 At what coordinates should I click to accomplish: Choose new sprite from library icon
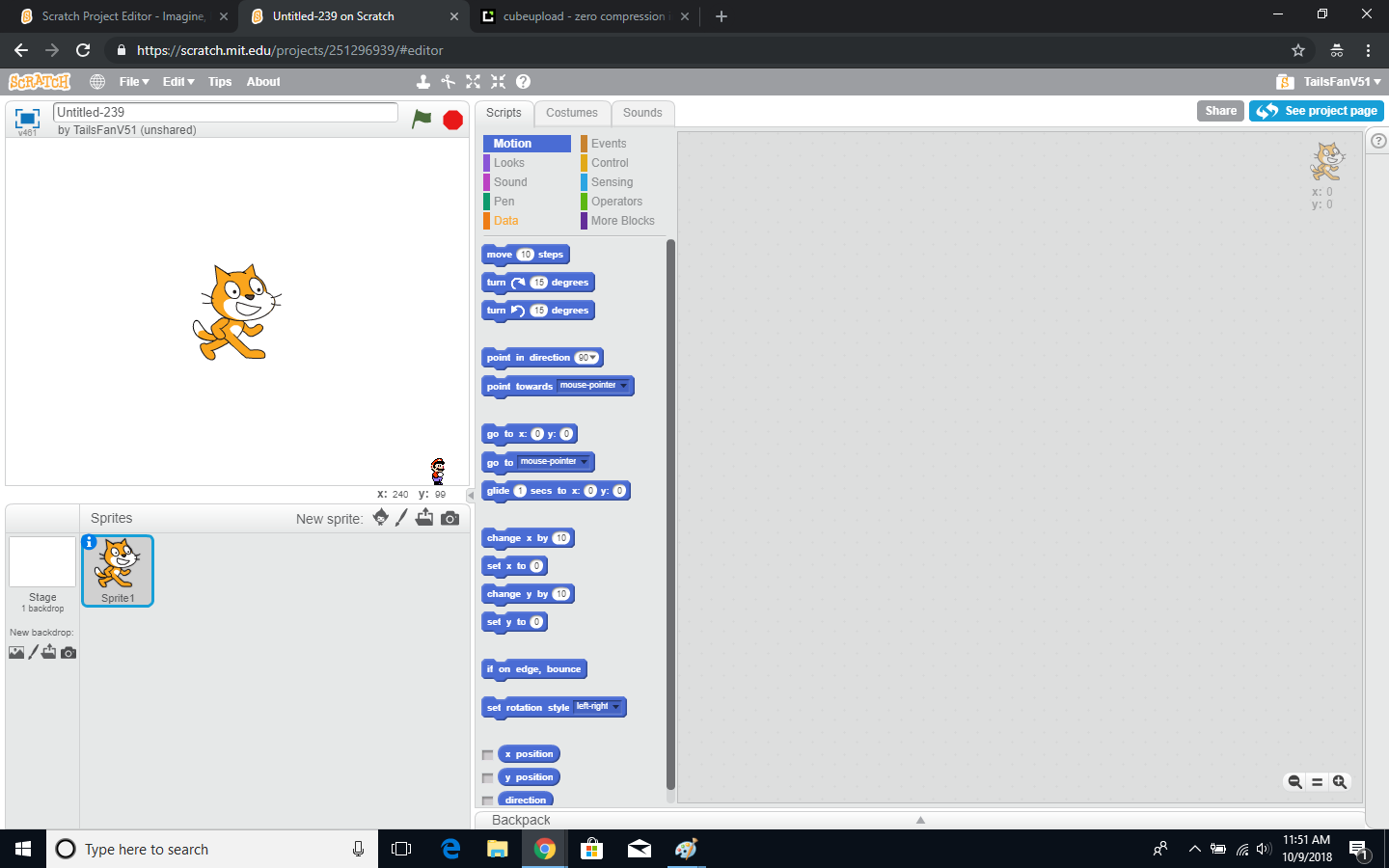381,518
